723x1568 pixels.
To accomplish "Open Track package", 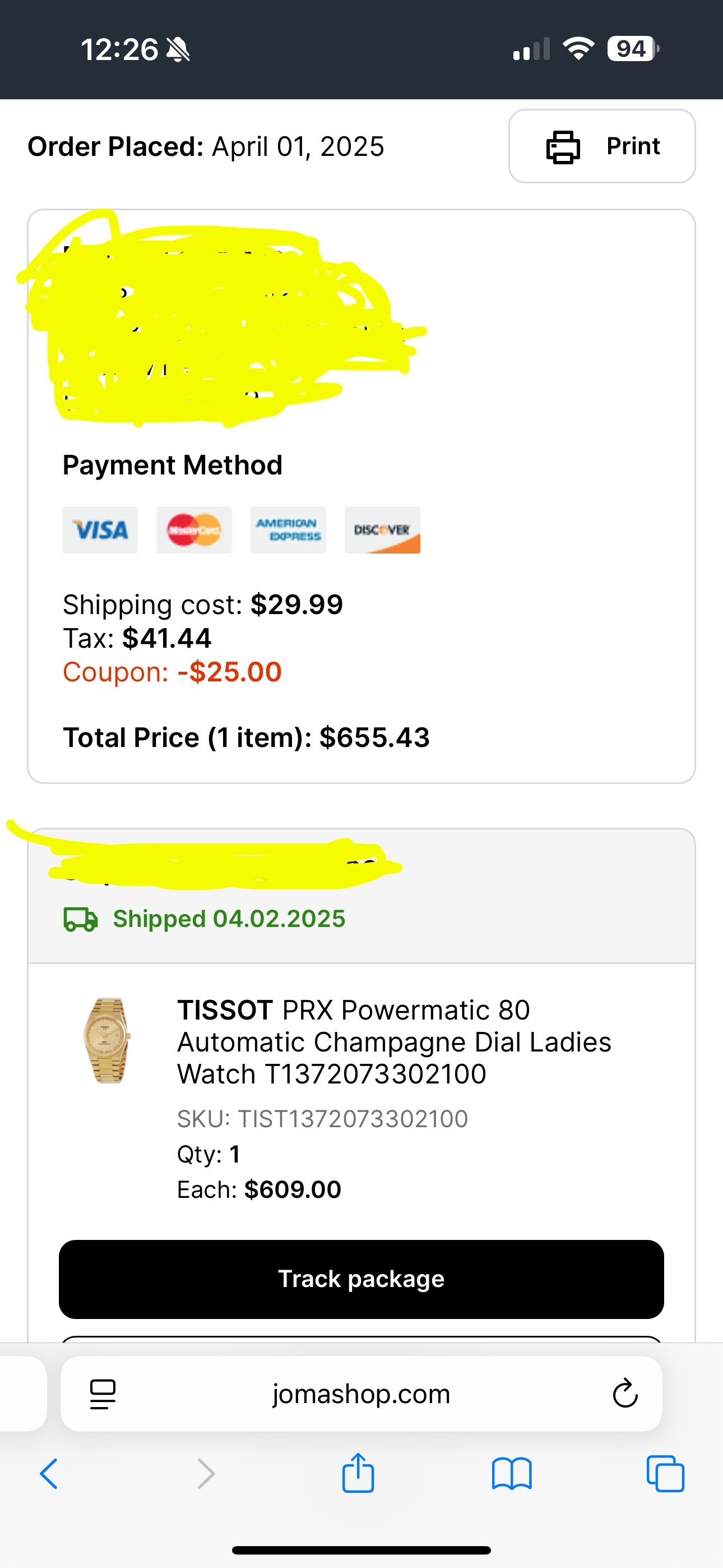I will point(361,1279).
